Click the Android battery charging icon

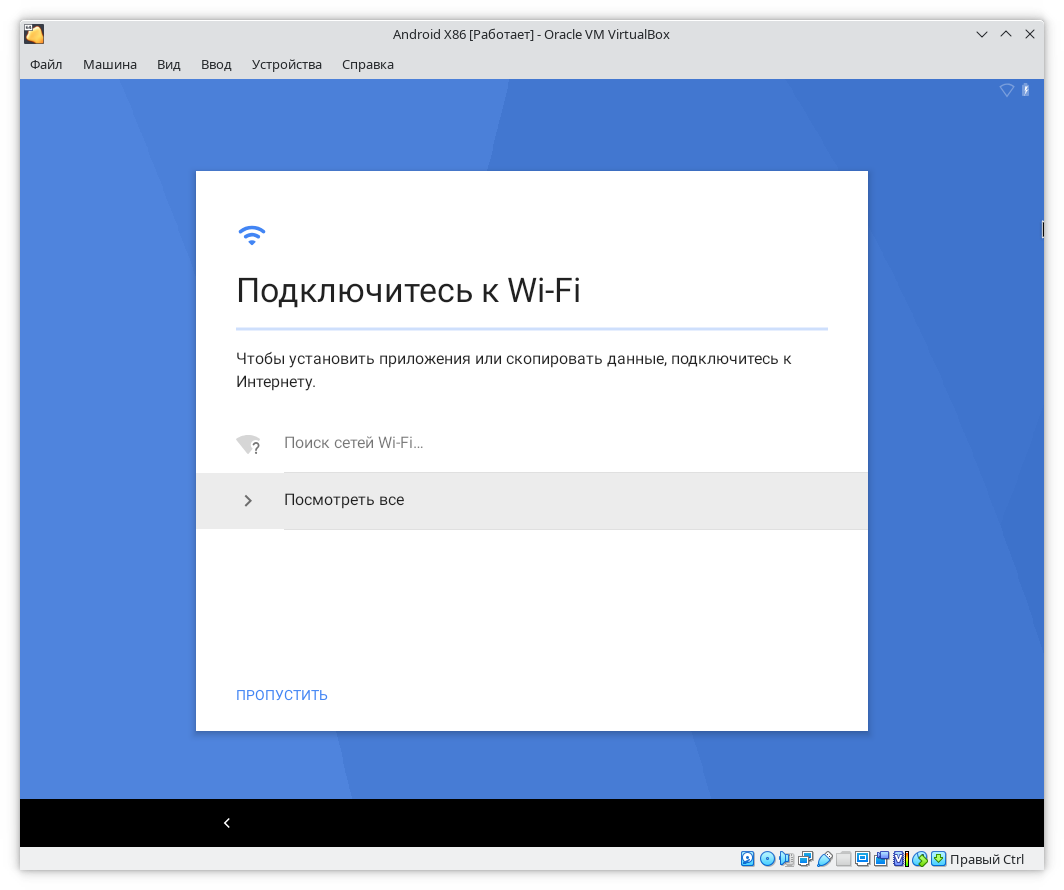[x=1026, y=90]
